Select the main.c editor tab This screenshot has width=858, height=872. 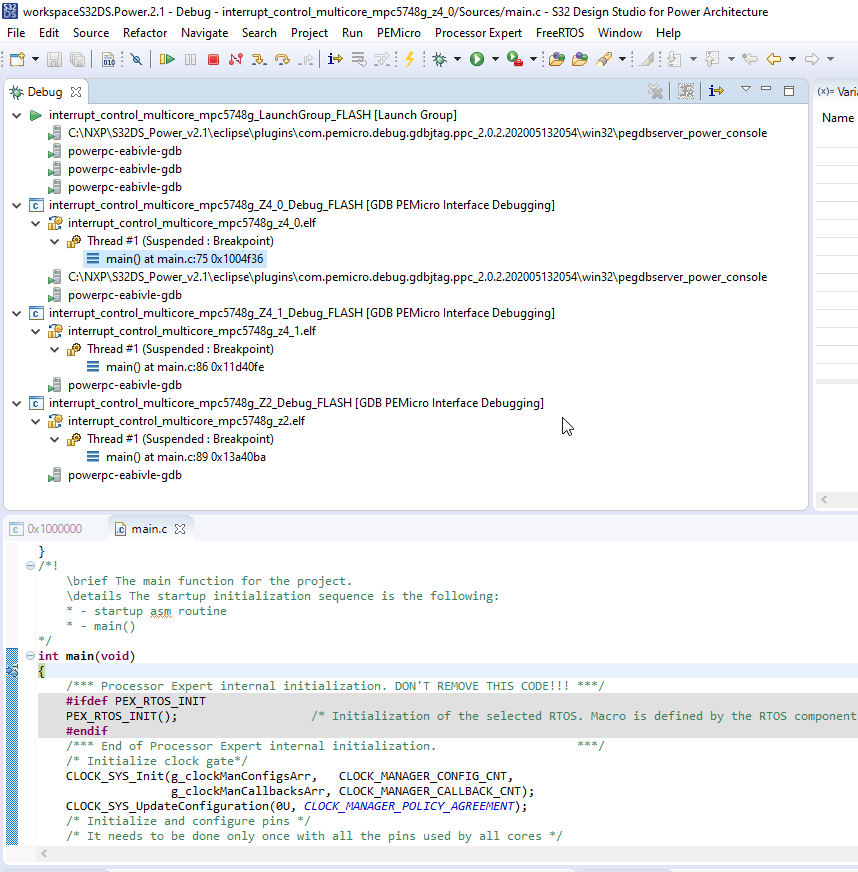pos(149,529)
